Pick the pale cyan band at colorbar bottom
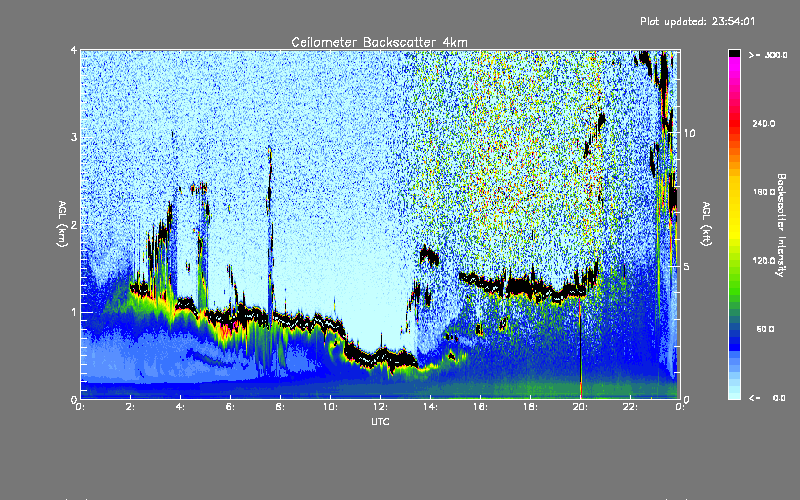Image resolution: width=800 pixels, height=500 pixels. (734, 394)
